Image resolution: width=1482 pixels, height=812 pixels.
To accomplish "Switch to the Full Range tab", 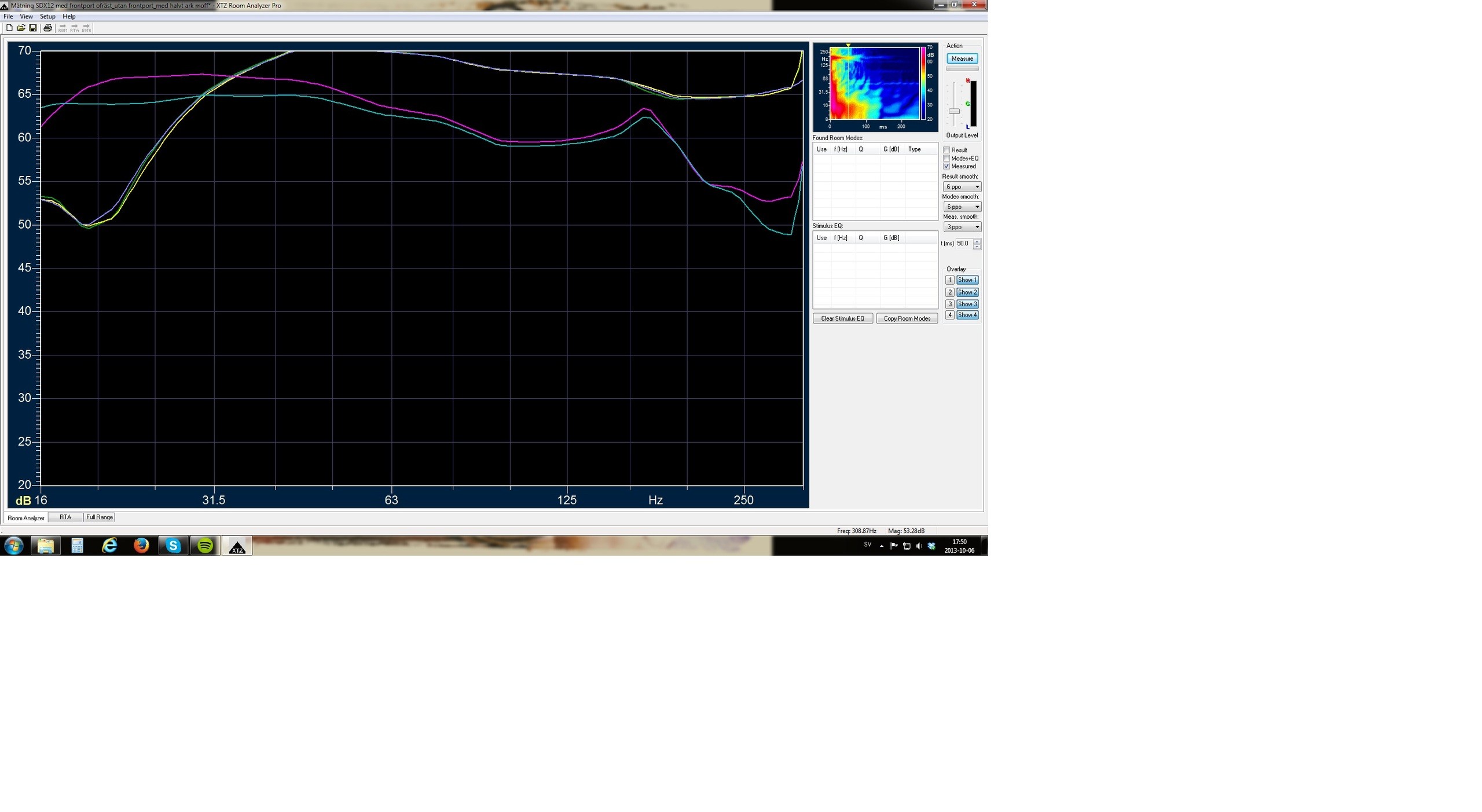I will [x=100, y=517].
